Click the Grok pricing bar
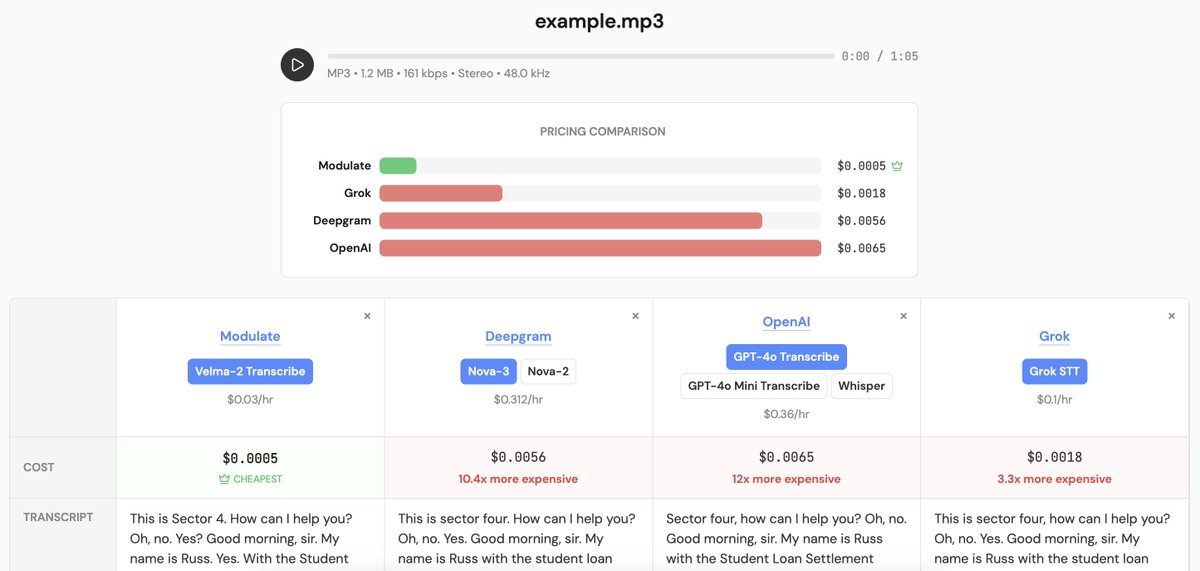The image size is (1200, 571). point(441,193)
